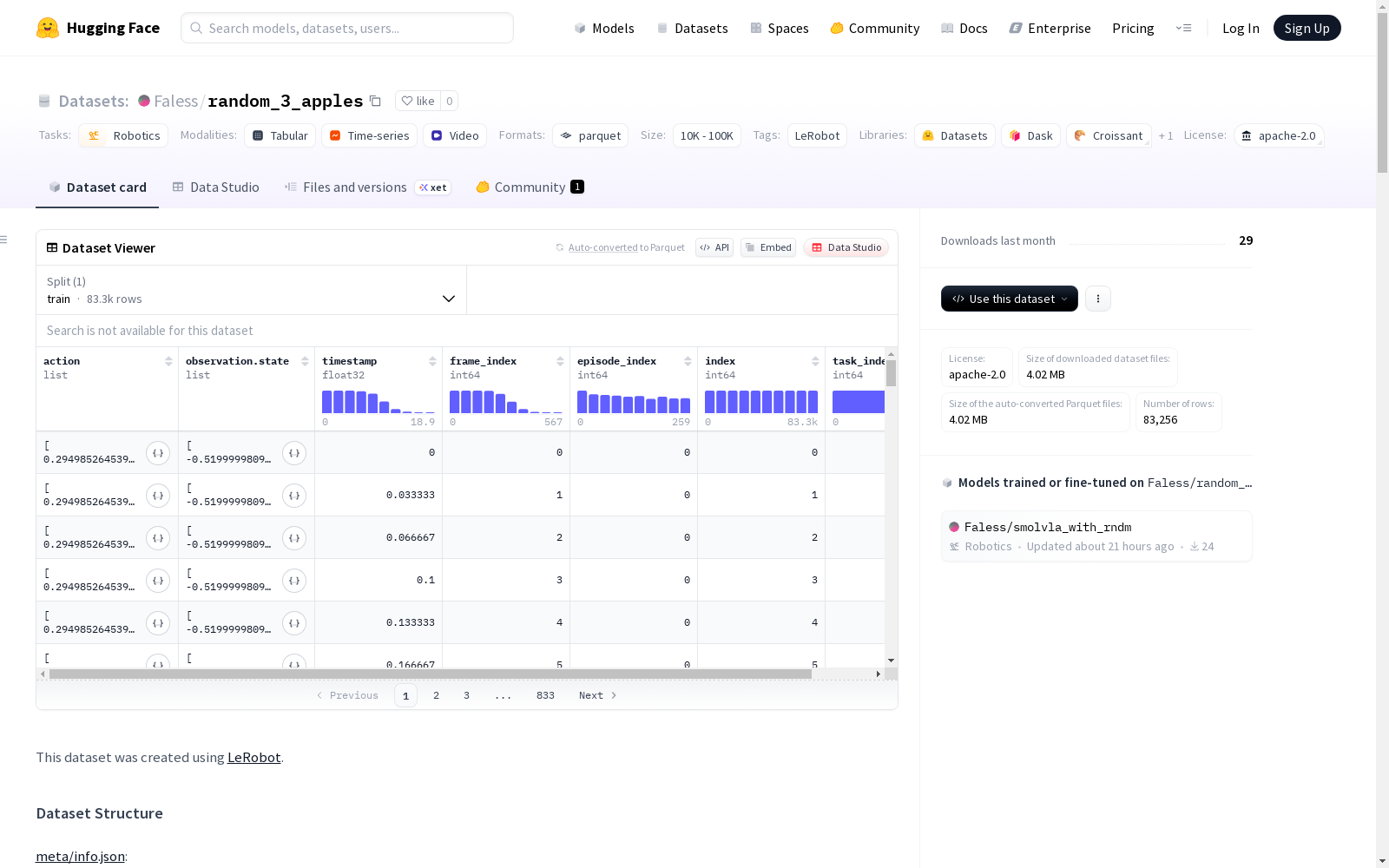
Task: Like the dataset with the heart button
Action: [418, 101]
